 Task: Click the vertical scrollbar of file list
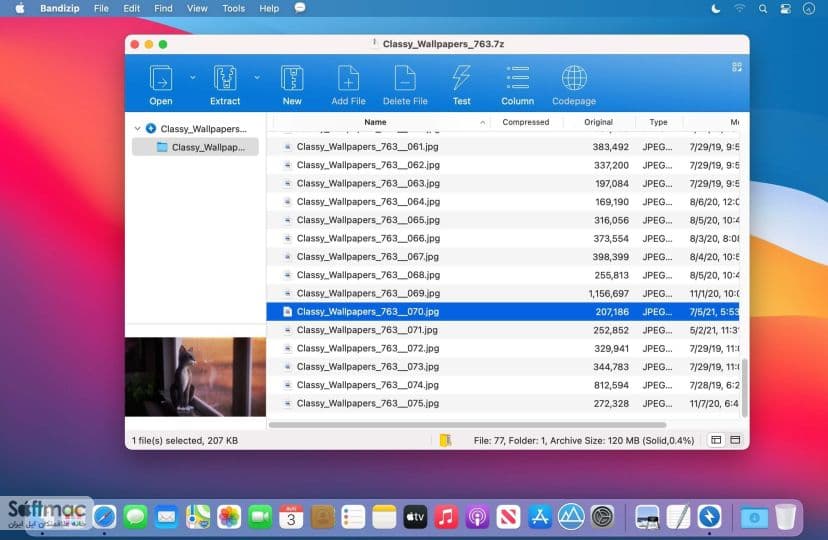[x=745, y=388]
